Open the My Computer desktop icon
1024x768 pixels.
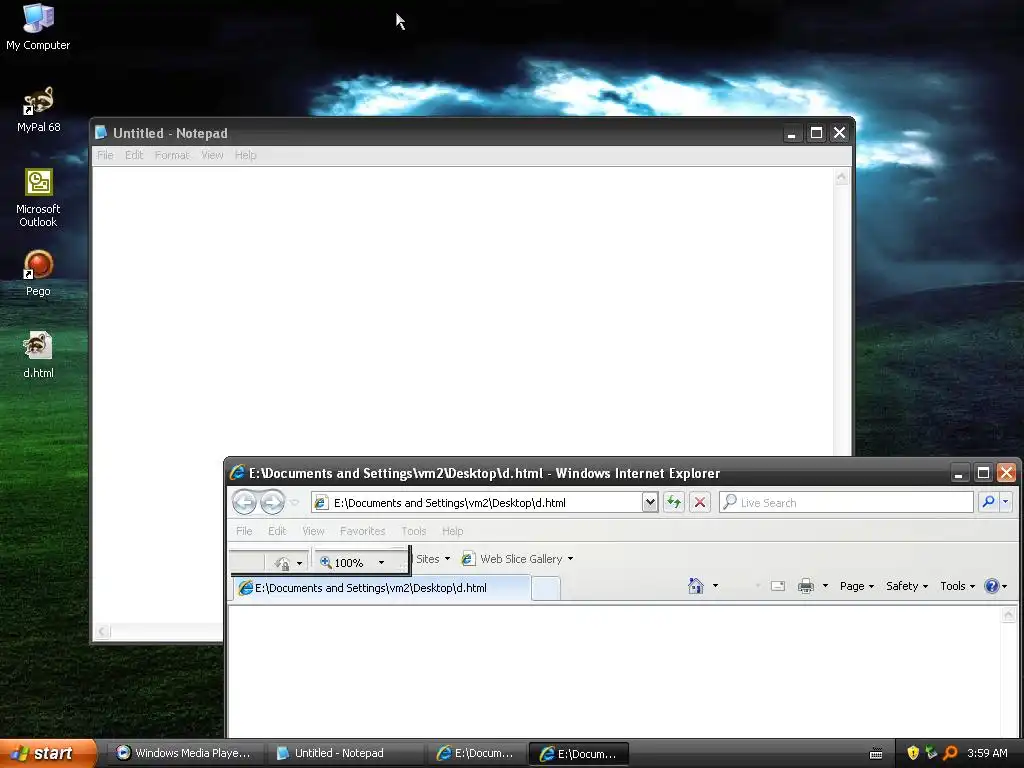click(38, 26)
